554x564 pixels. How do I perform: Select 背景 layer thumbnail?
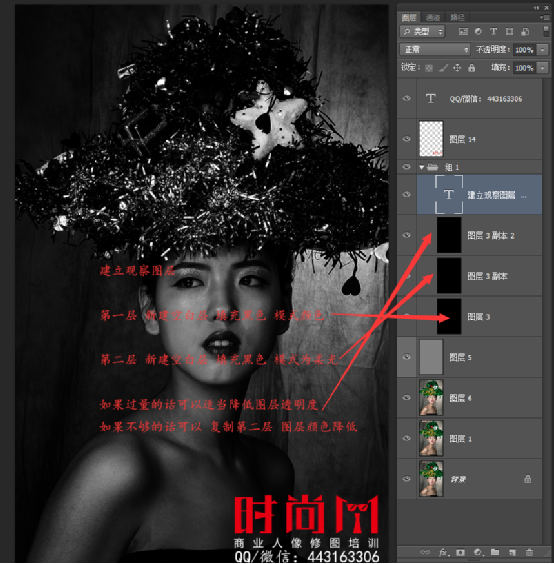point(431,479)
